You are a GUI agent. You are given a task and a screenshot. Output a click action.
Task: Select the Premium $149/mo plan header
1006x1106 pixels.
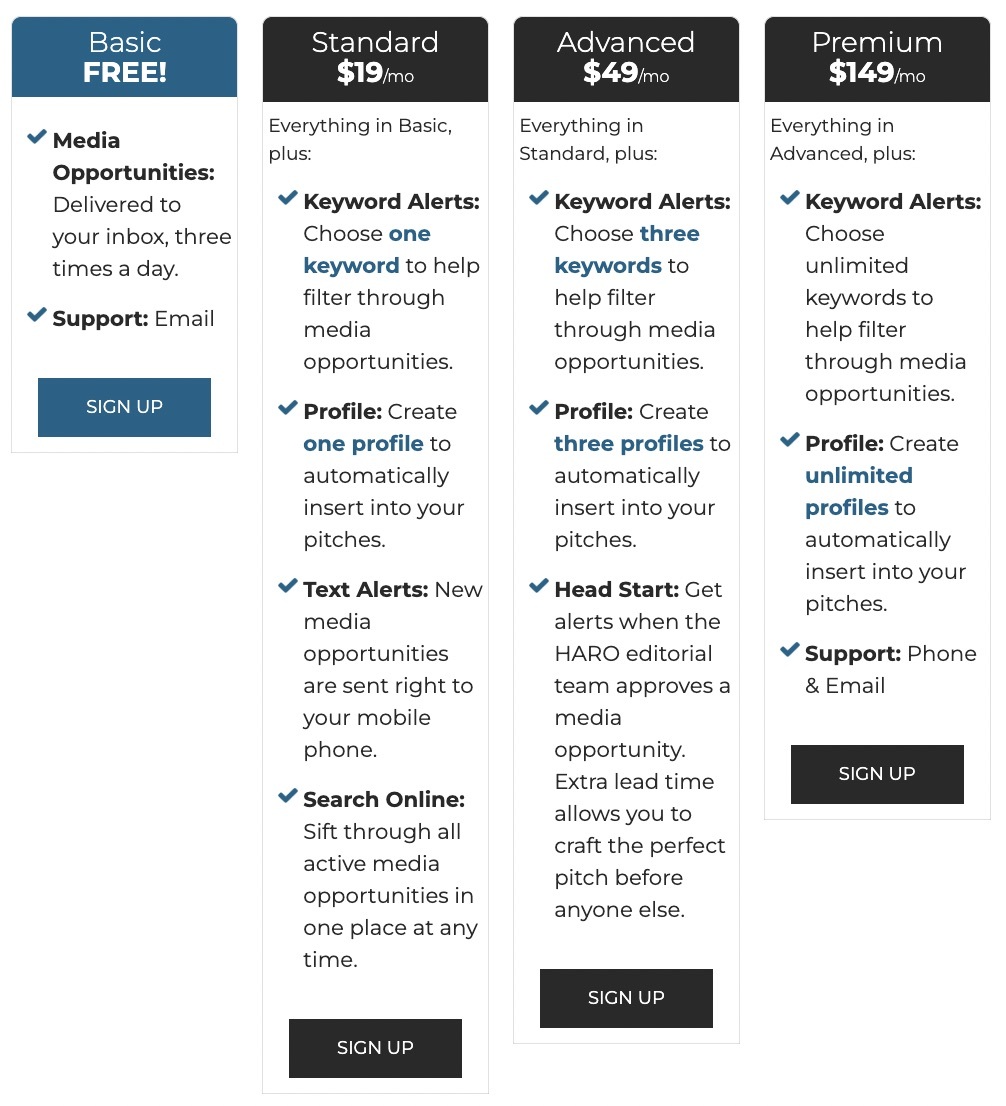click(877, 56)
